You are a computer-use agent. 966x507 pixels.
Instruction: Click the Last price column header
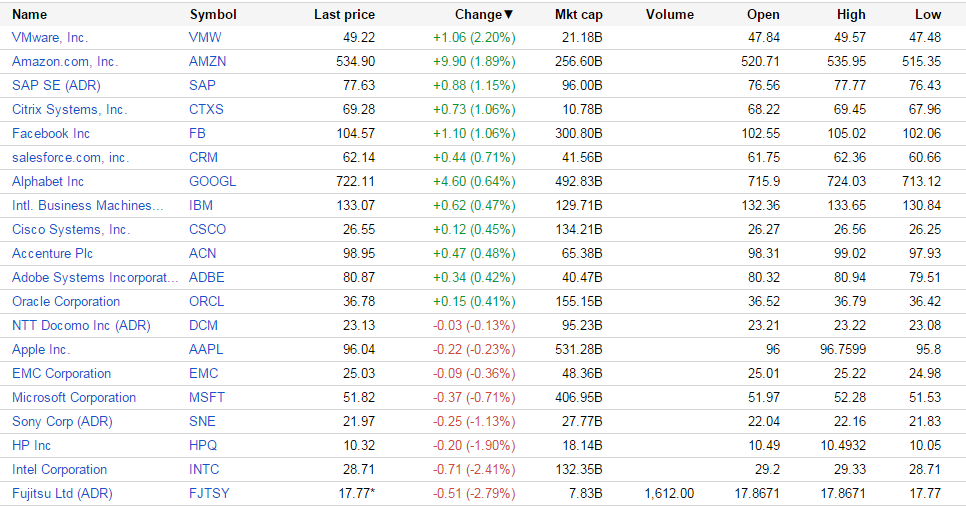point(344,15)
